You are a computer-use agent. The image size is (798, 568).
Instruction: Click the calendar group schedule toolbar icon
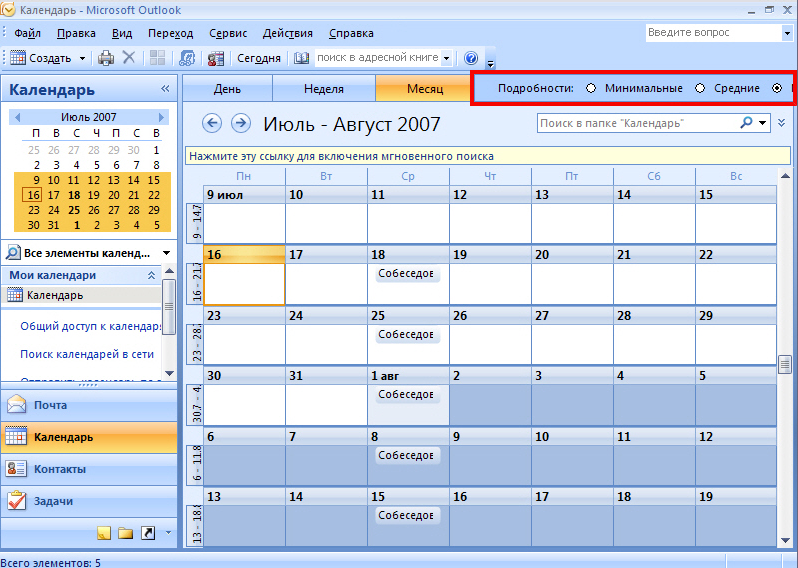click(216, 58)
